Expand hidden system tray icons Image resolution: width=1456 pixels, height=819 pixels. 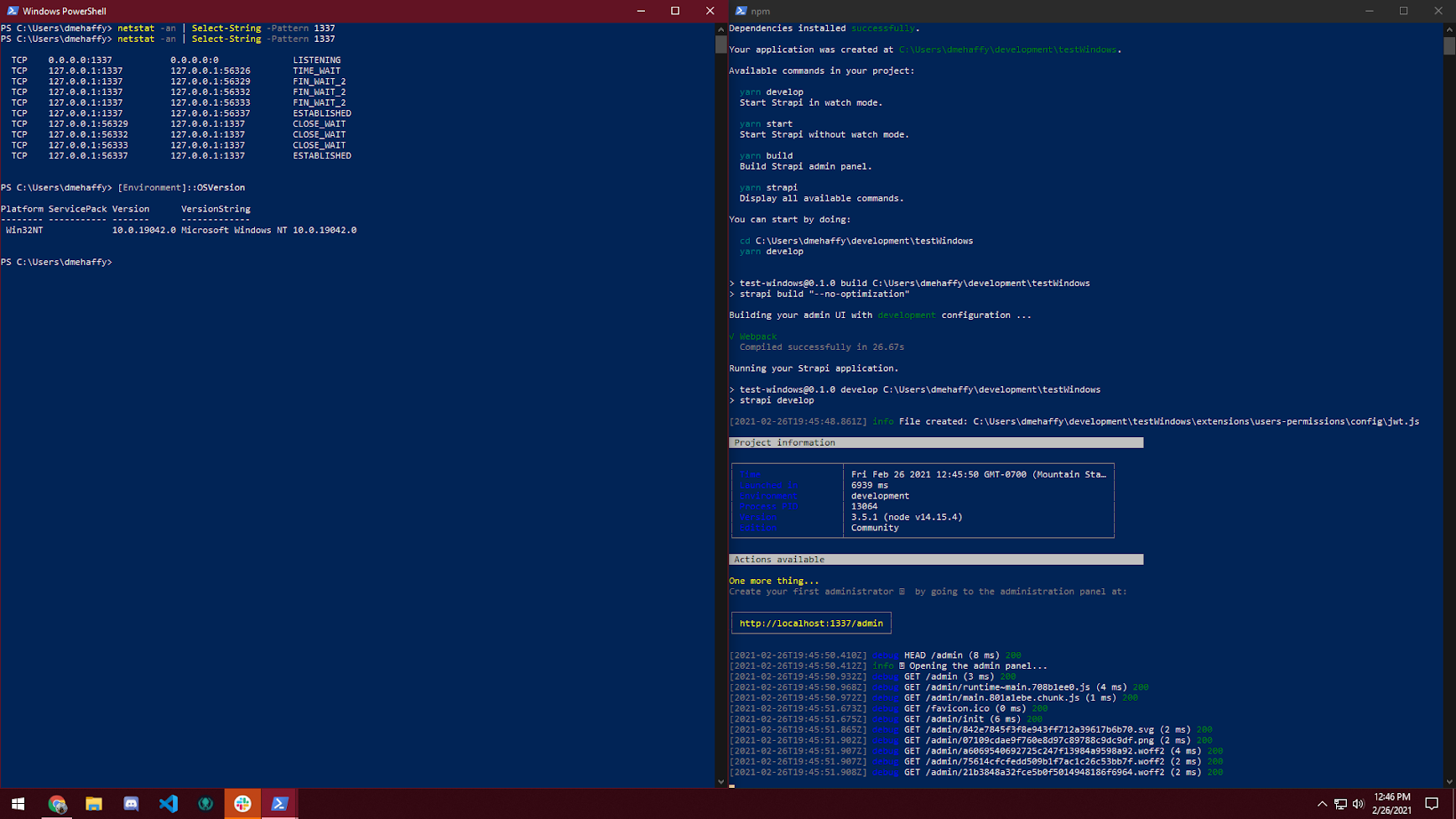tap(1323, 805)
